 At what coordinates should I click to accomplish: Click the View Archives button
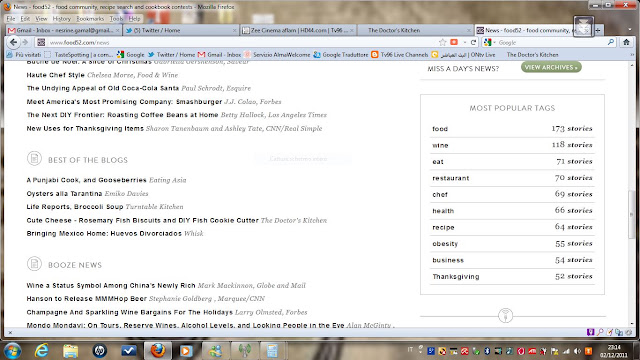(551, 67)
